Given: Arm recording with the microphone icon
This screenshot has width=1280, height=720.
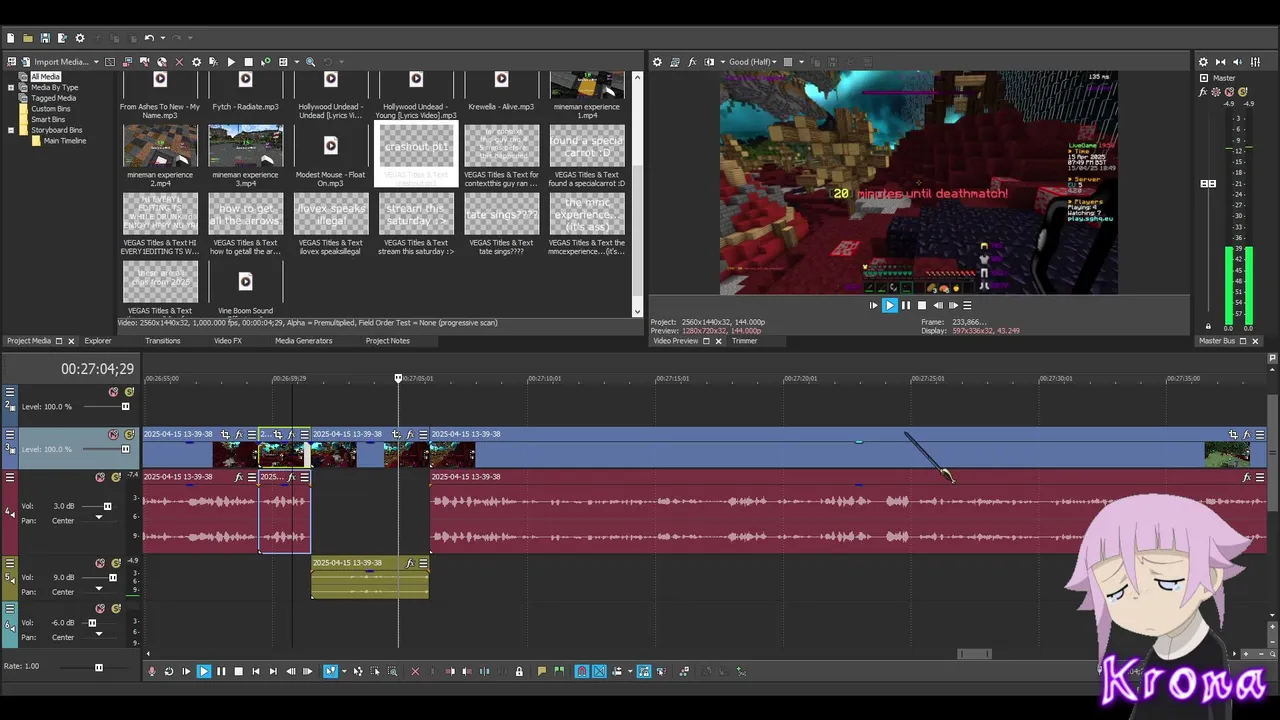Looking at the screenshot, I should [152, 672].
